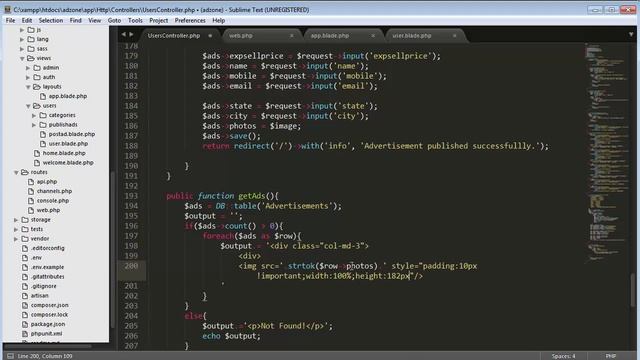Change indentation via Spaces: 4

tap(563, 356)
